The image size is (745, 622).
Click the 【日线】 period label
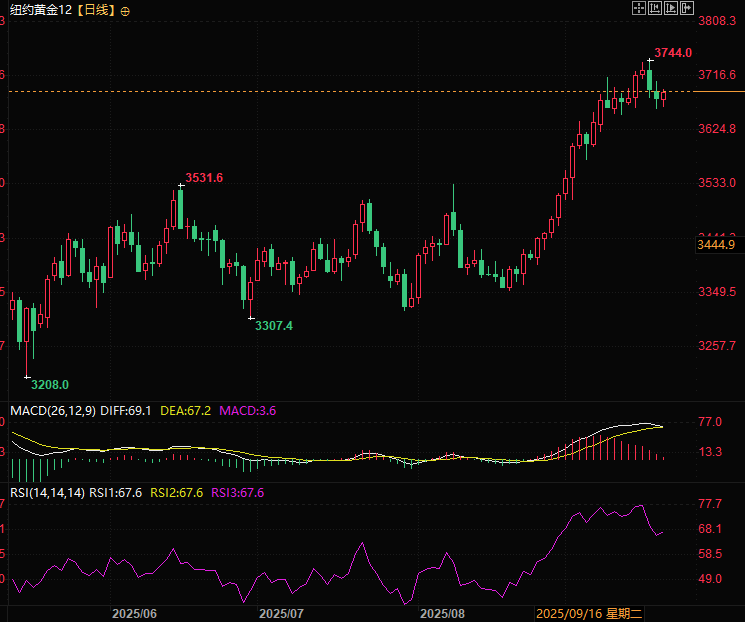tap(96, 10)
